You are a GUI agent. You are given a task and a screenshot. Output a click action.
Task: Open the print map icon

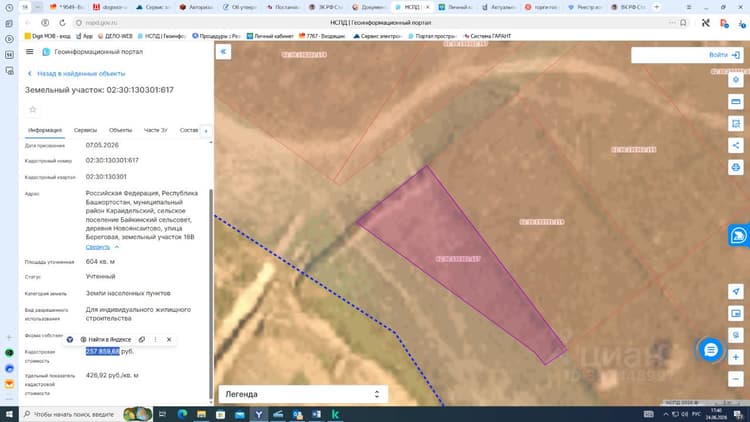coord(736,167)
